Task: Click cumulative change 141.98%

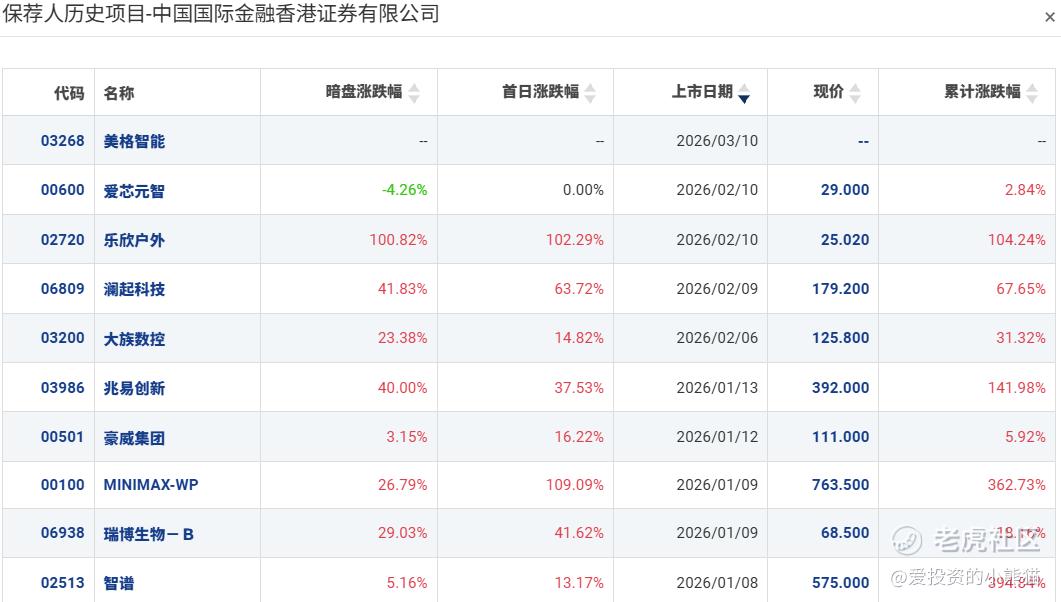Action: [x=1017, y=388]
